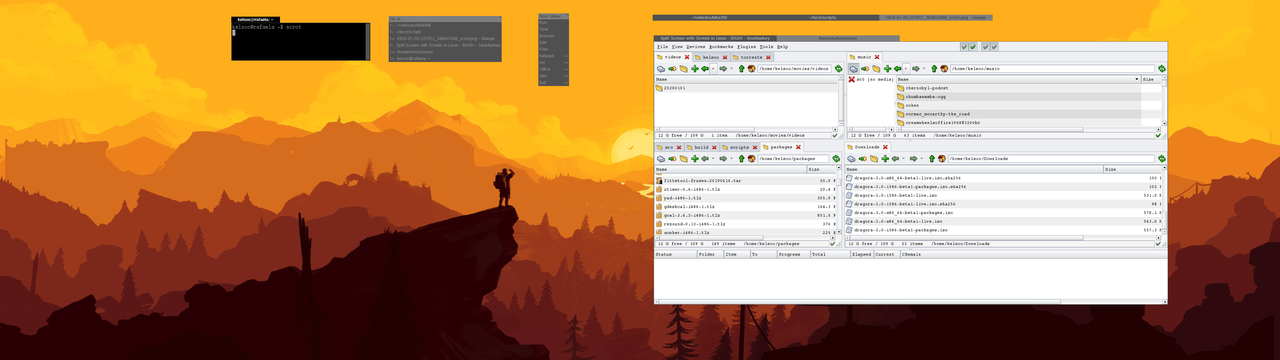Switch to the build tab

[701, 147]
